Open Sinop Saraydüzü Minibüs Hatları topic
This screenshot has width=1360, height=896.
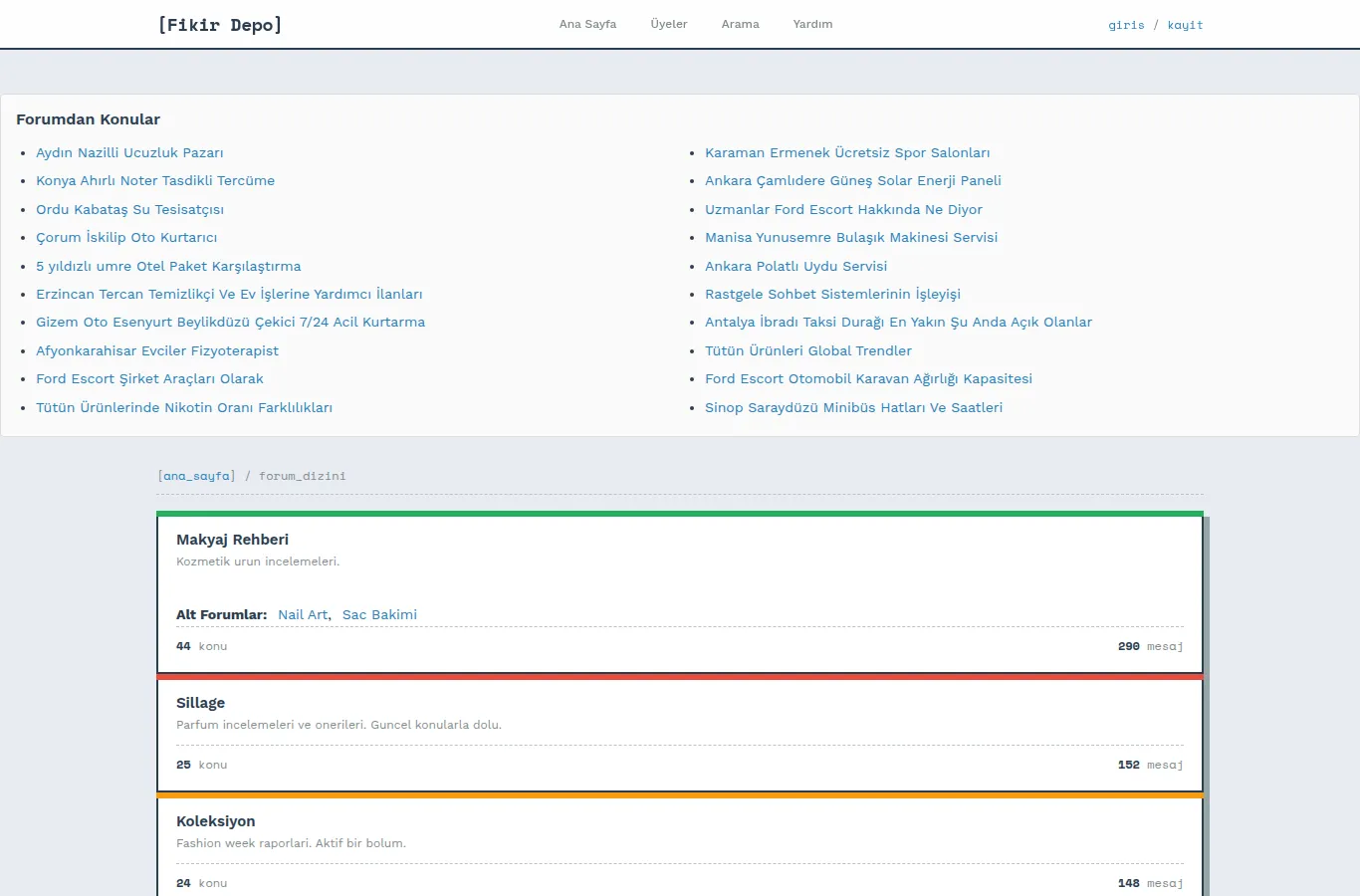[x=853, y=407]
